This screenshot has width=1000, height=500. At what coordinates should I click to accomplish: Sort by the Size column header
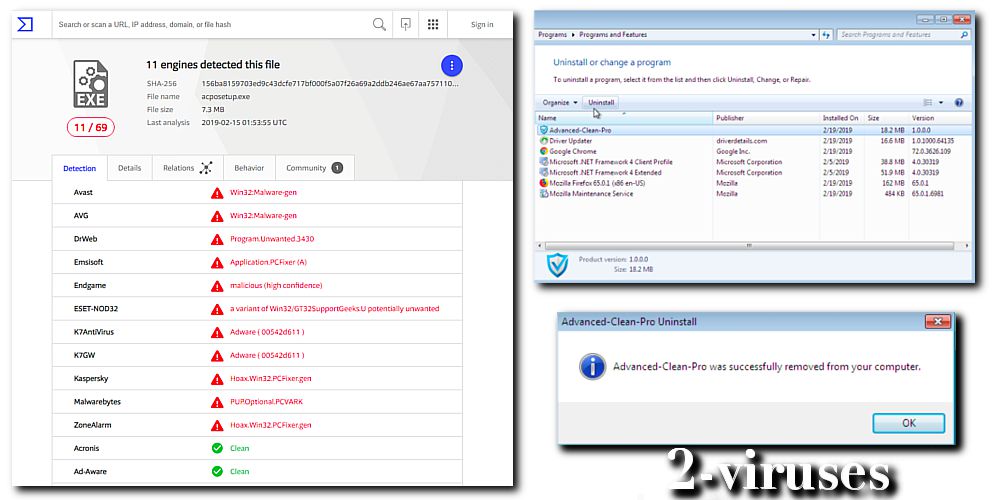pos(885,118)
